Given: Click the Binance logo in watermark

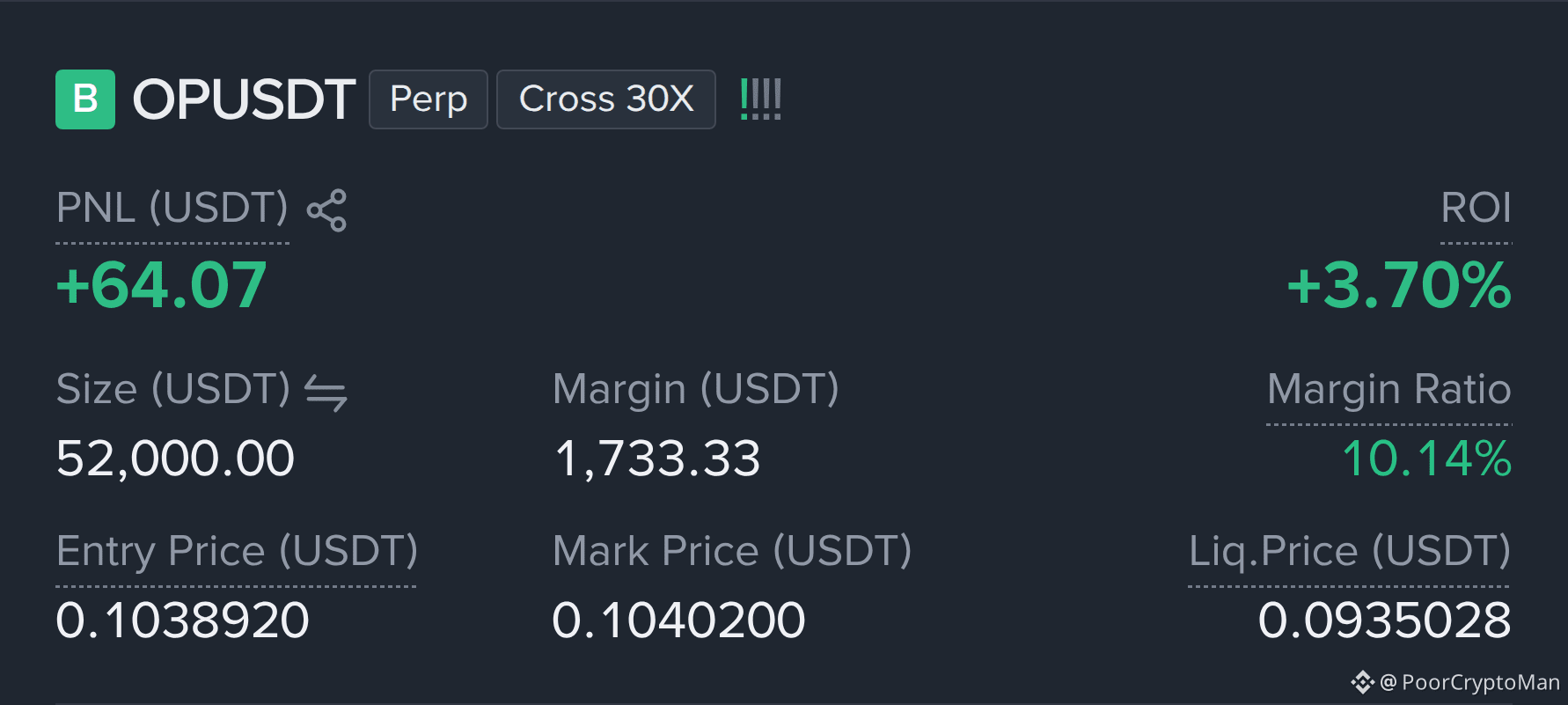Looking at the screenshot, I should point(1362,682).
